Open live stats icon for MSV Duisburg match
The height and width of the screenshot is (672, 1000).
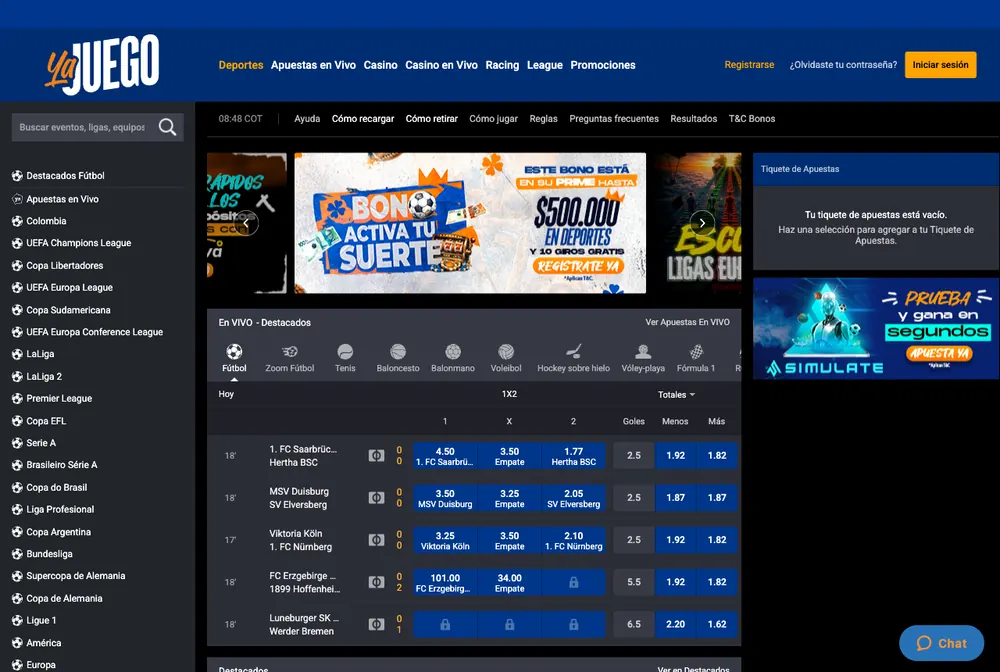coord(376,498)
